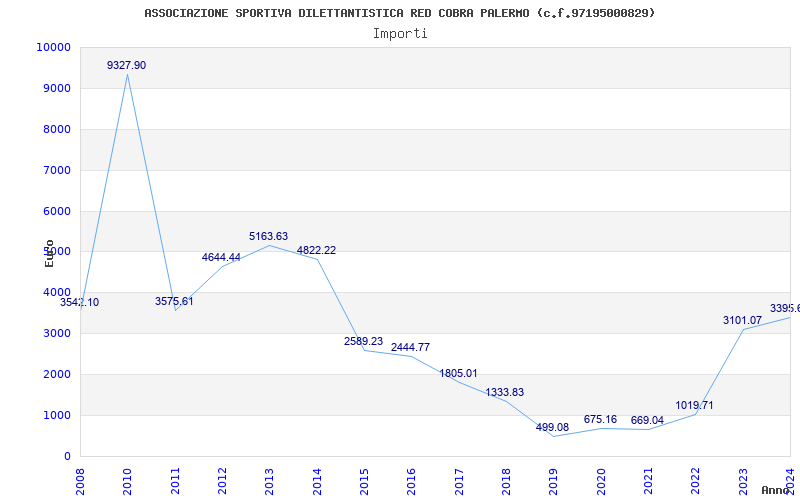Select the 1805.01 value label
The height and width of the screenshot is (500, 800).
[458, 373]
